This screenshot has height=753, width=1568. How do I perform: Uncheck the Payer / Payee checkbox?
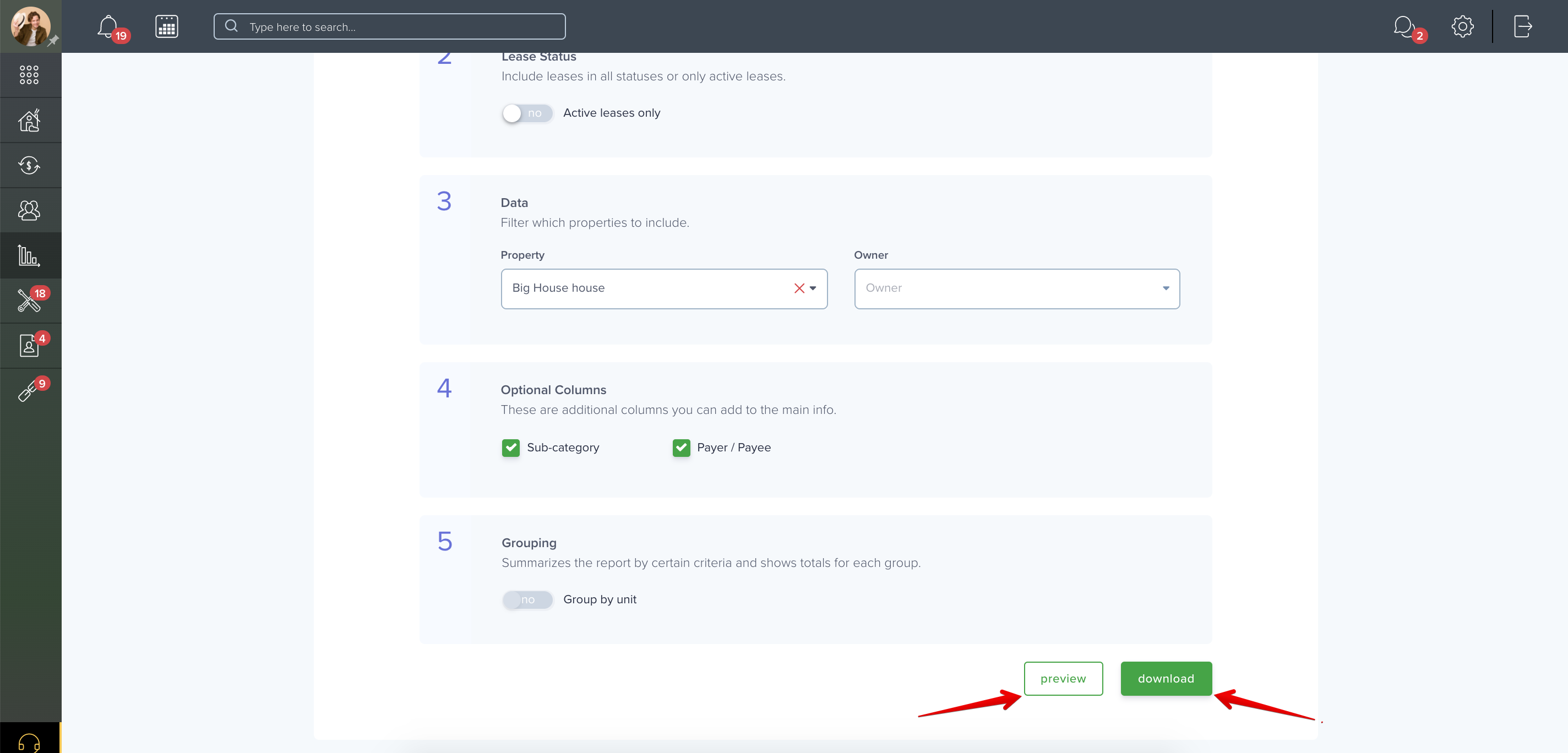tap(681, 448)
